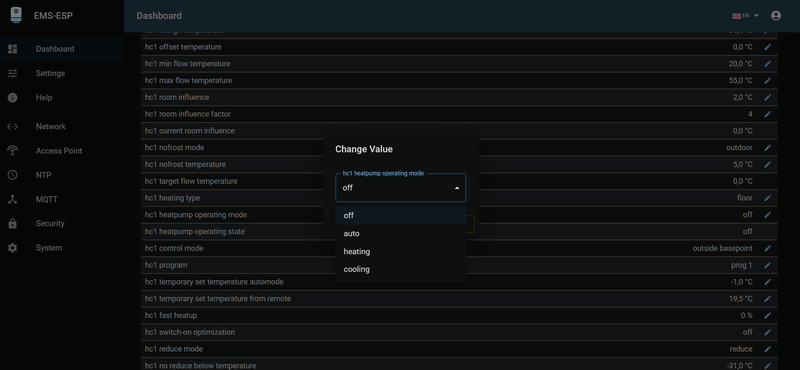This screenshot has width=800, height=370.
Task: Go to the MQTT page
Action: (62, 200)
